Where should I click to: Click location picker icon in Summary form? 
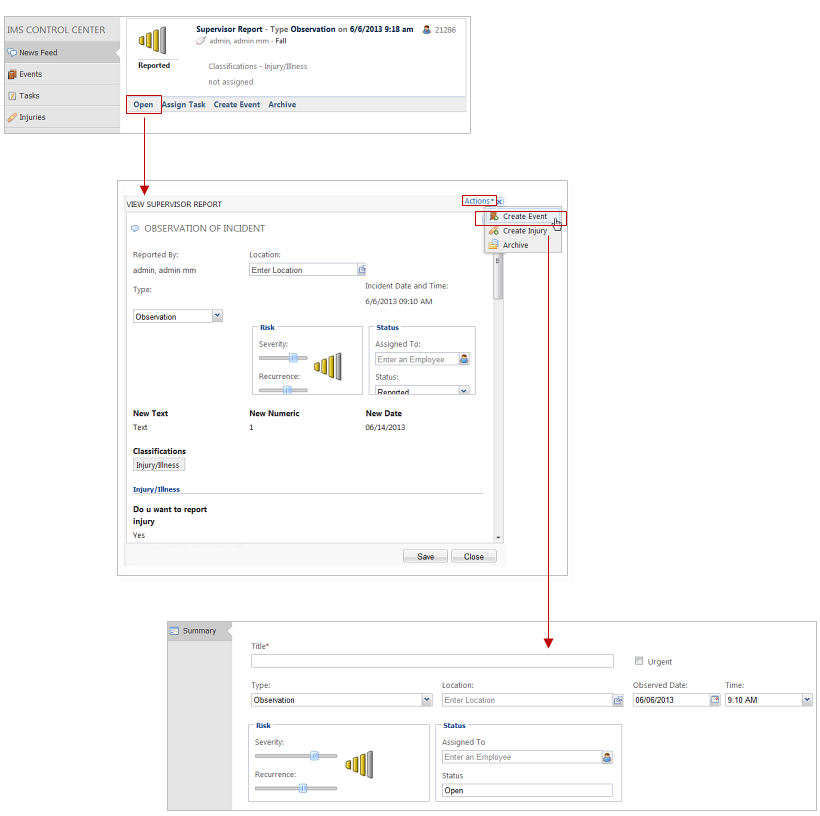coord(618,700)
